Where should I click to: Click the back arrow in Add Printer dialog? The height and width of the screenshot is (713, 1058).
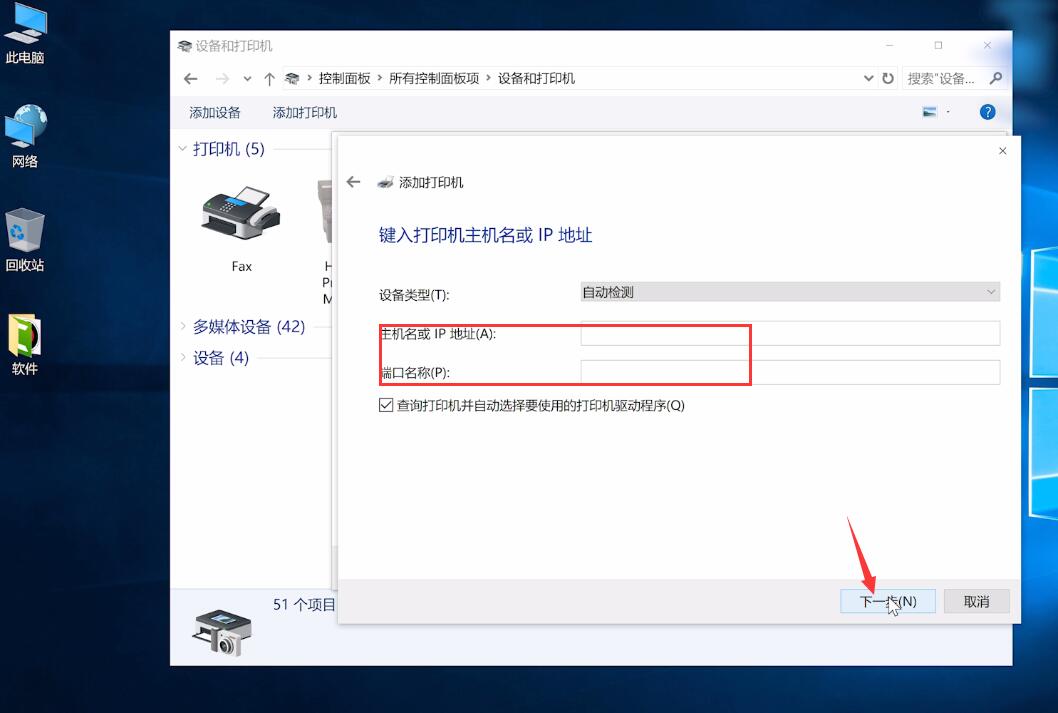pos(352,181)
